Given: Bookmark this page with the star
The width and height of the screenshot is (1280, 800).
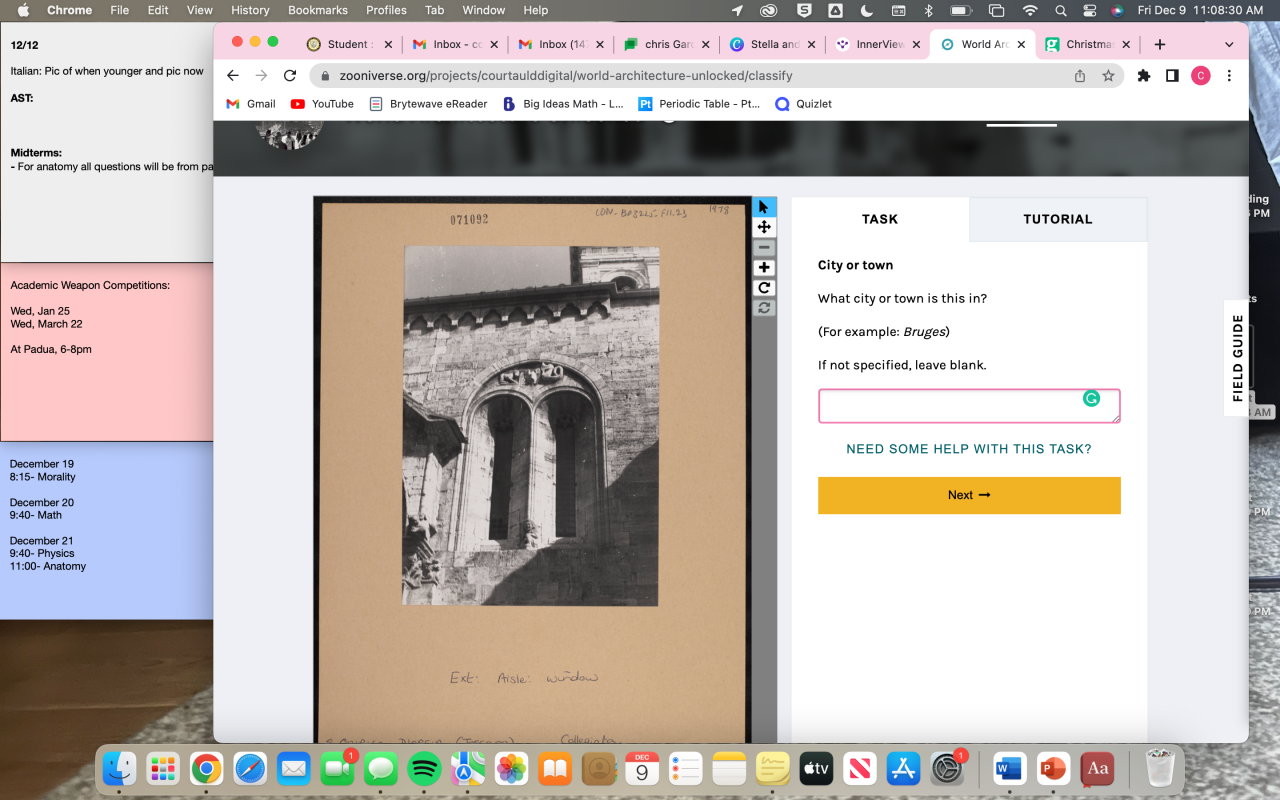Looking at the screenshot, I should [x=1108, y=76].
